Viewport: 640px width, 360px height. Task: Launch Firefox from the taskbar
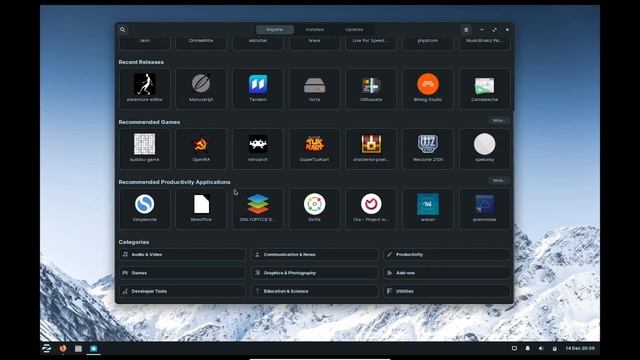pyautogui.click(x=62, y=348)
